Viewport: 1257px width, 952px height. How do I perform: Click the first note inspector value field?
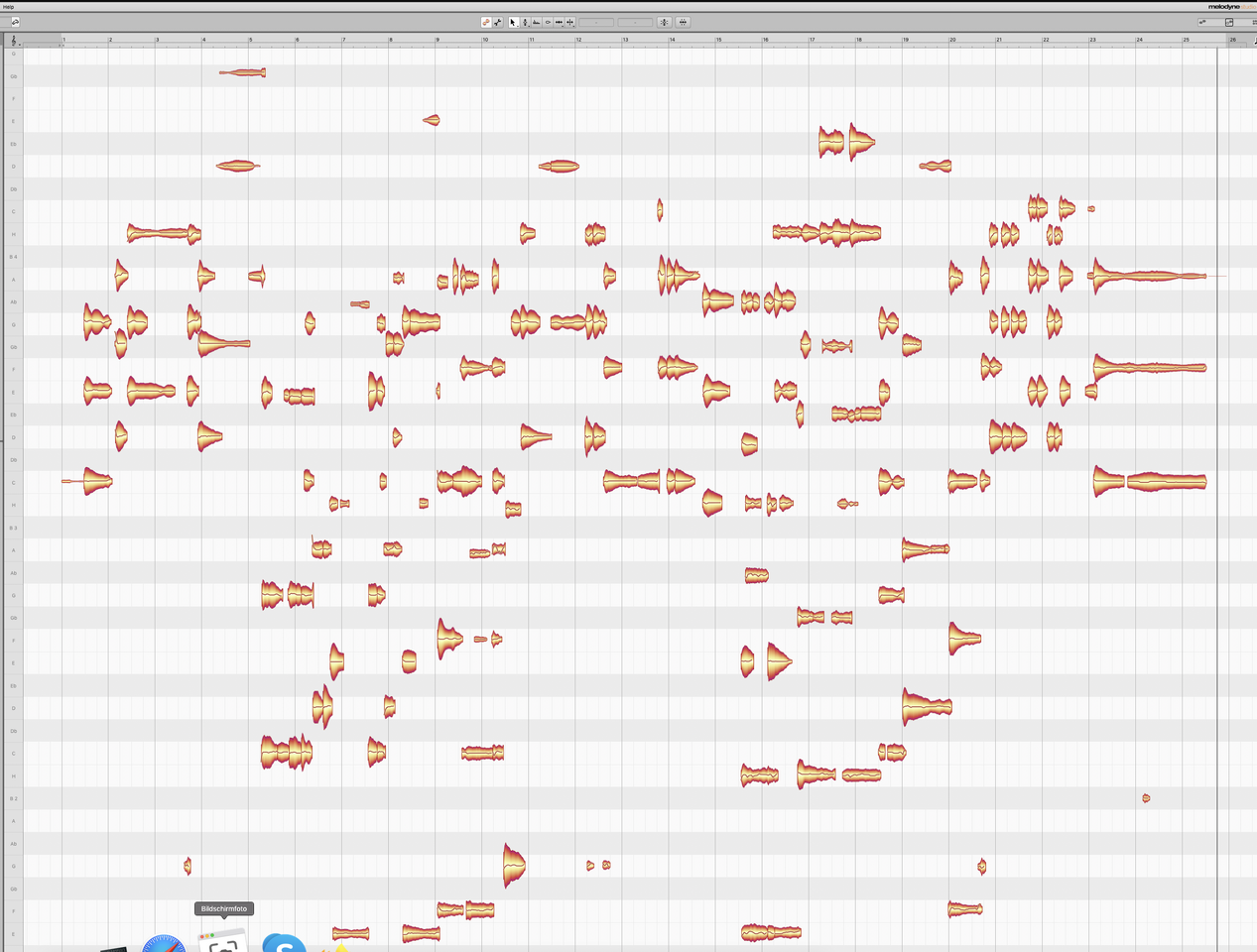pos(596,22)
